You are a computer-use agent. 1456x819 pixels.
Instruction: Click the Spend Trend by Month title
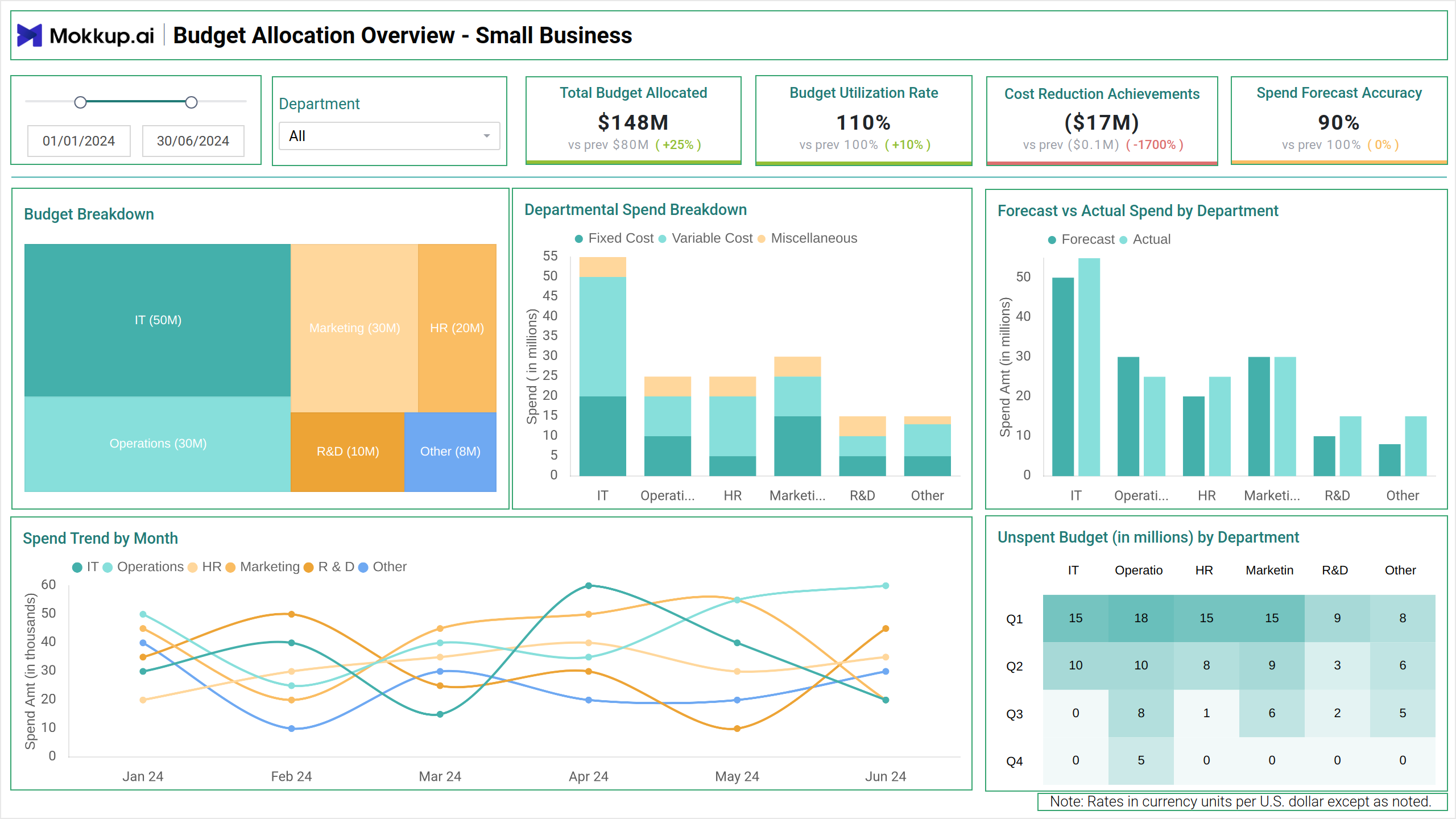100,539
